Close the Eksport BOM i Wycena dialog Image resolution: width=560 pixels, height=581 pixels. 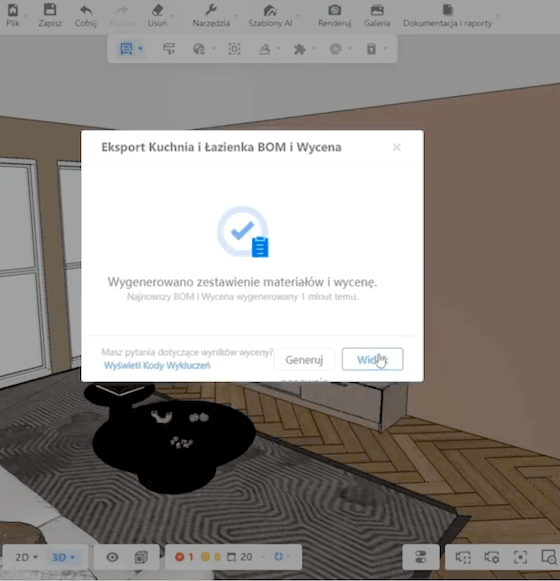pos(397,147)
